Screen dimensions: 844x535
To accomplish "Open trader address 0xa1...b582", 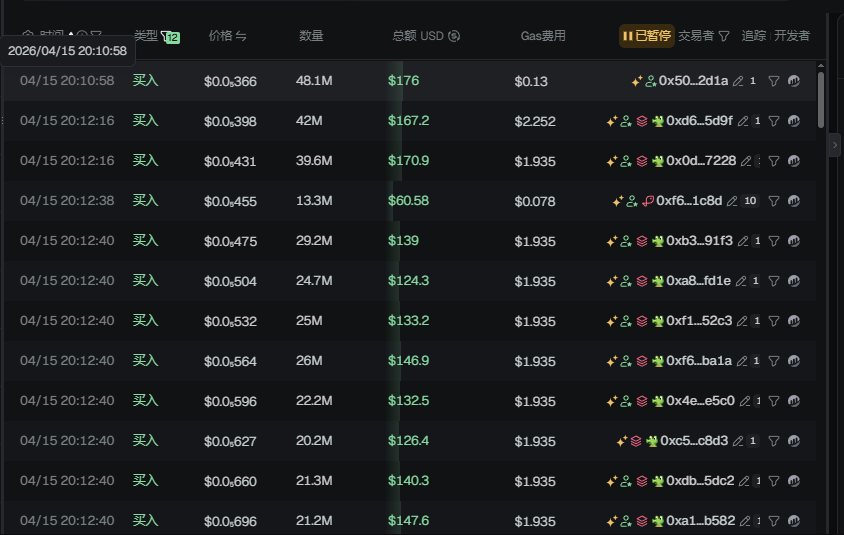I will click(701, 520).
